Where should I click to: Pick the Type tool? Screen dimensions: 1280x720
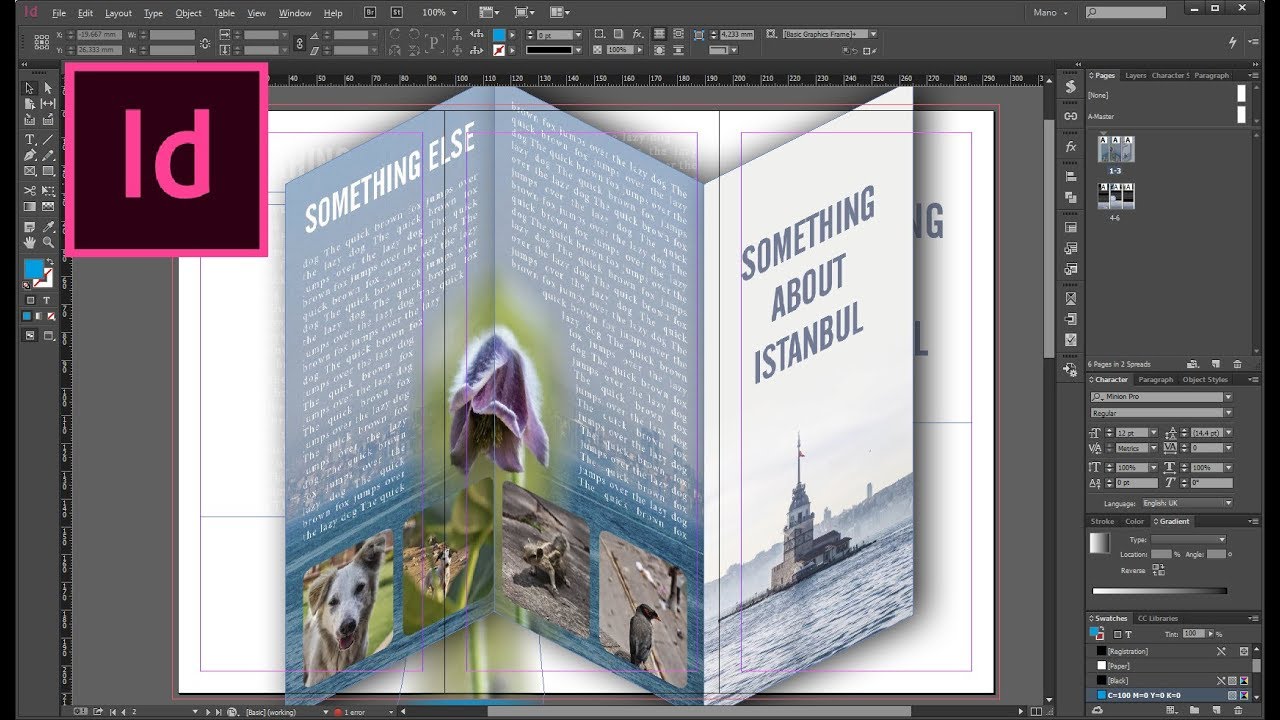[30, 139]
